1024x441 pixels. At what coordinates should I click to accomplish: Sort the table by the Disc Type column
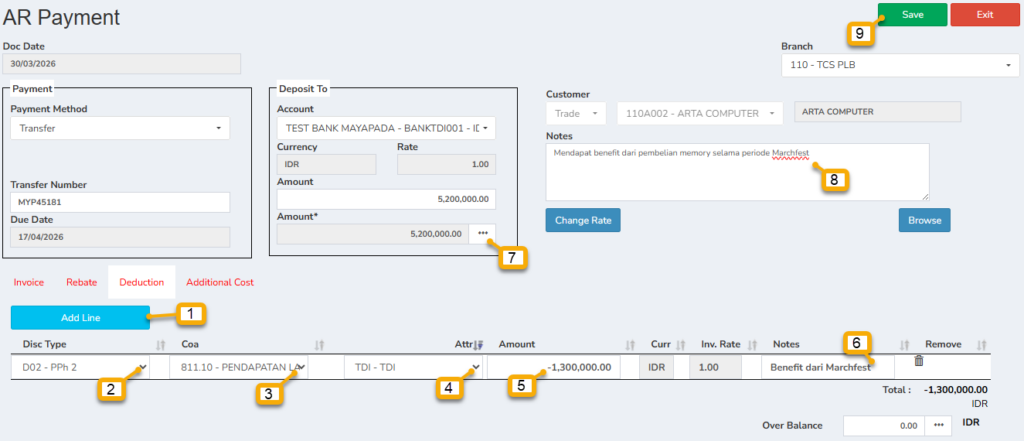[161, 344]
